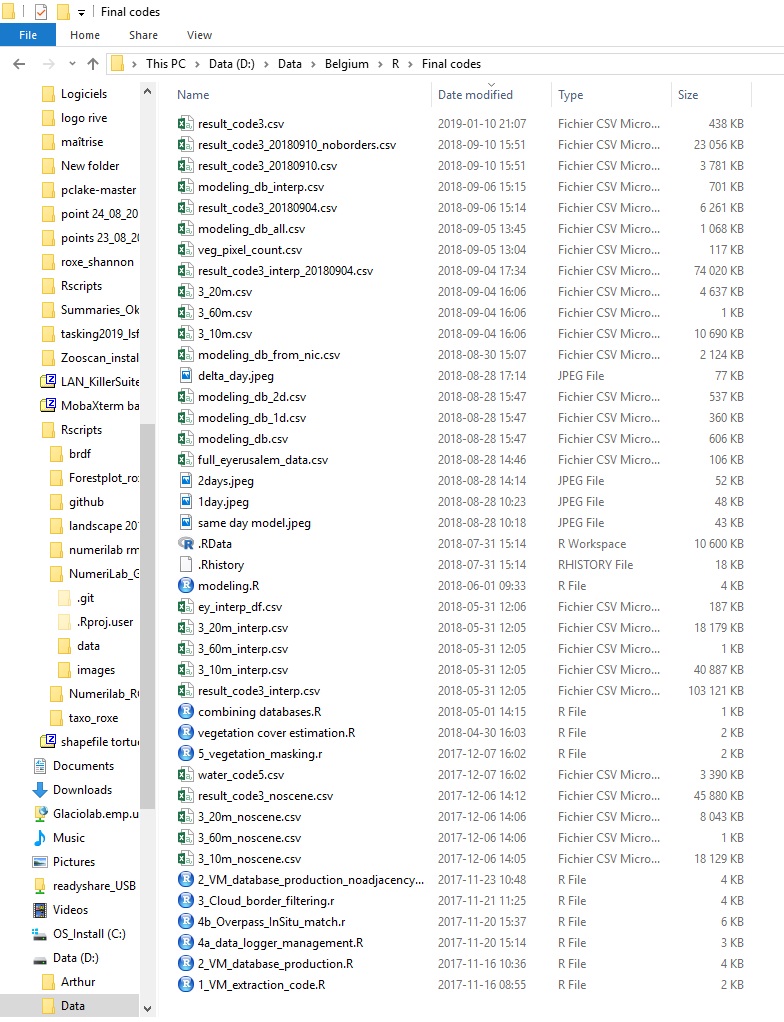Image resolution: width=784 pixels, height=1022 pixels.
Task: Click the .RData workspace file icon
Action: pyautogui.click(x=185, y=544)
